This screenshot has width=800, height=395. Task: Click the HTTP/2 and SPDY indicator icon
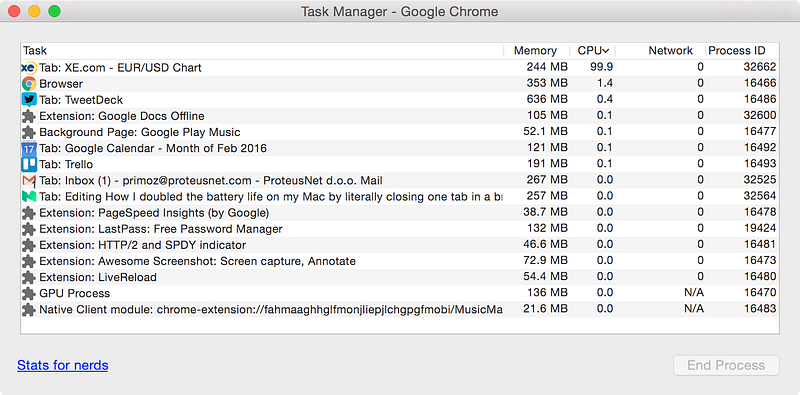(29, 245)
